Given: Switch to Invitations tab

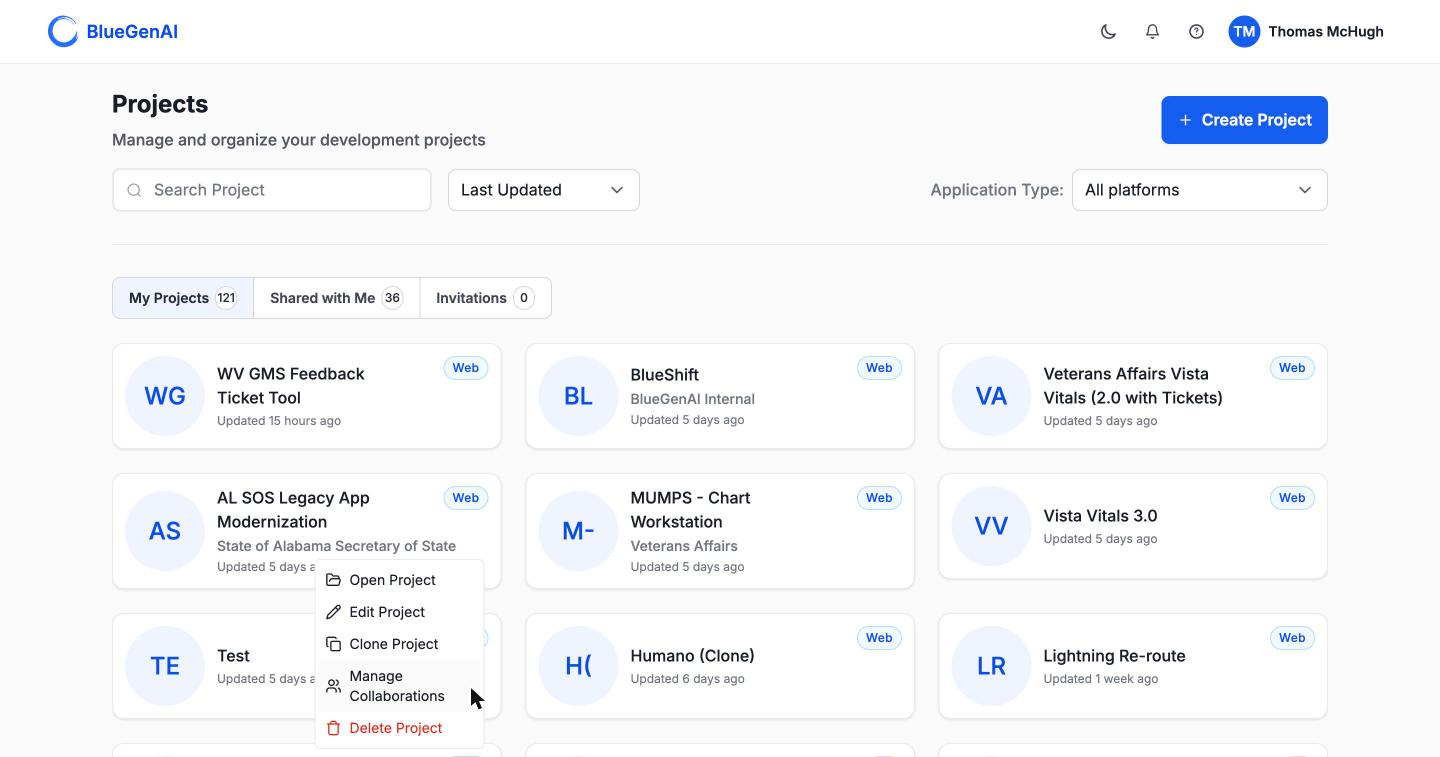Looking at the screenshot, I should 486,298.
